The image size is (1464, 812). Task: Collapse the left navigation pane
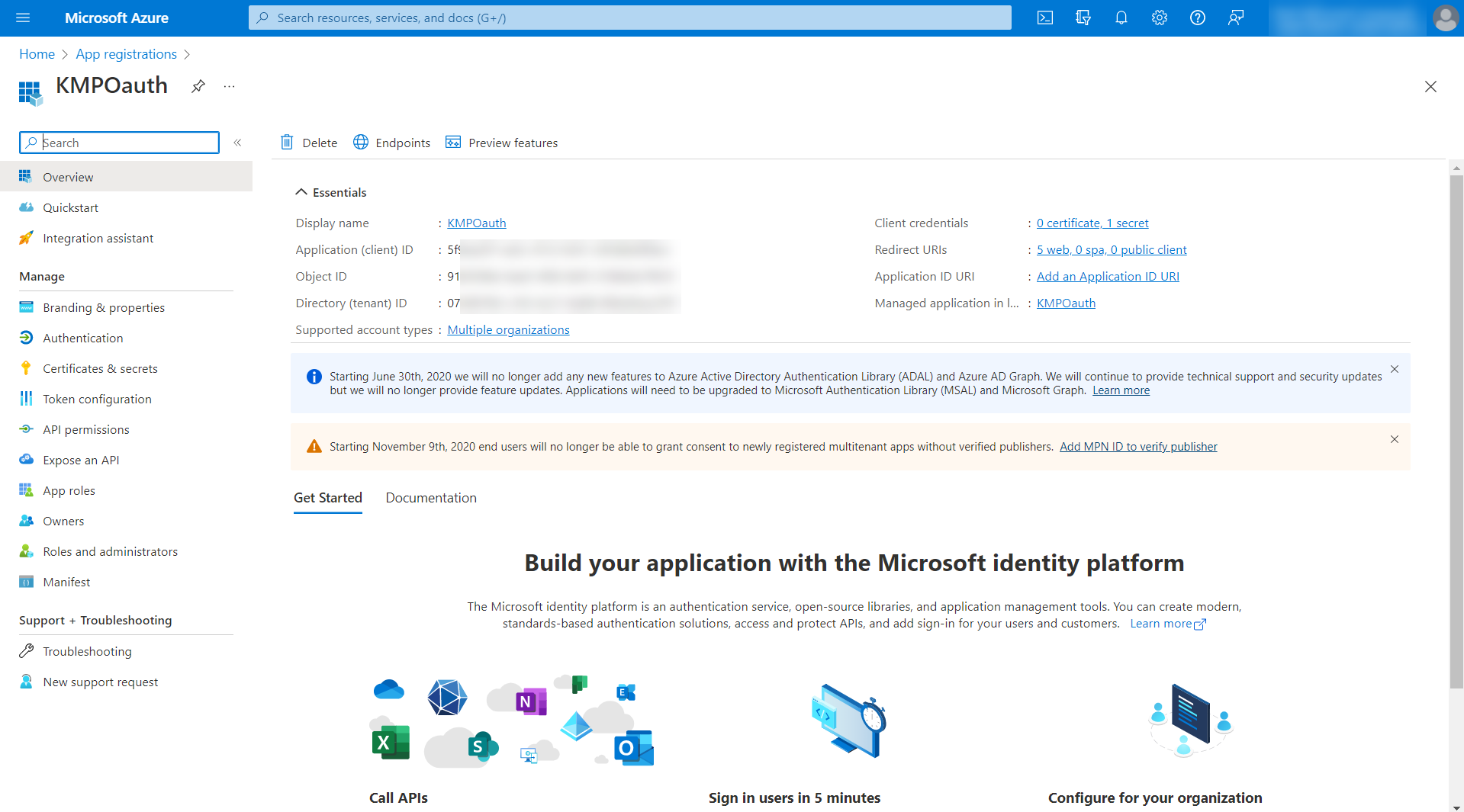coord(237,143)
